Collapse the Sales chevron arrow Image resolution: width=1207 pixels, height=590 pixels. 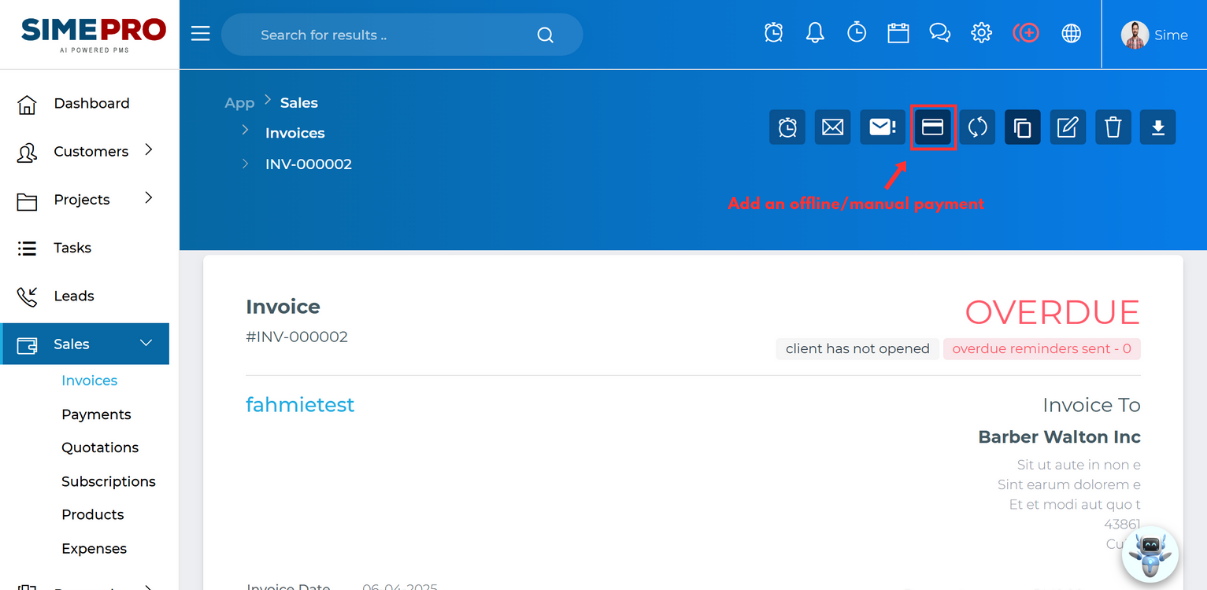click(x=146, y=343)
